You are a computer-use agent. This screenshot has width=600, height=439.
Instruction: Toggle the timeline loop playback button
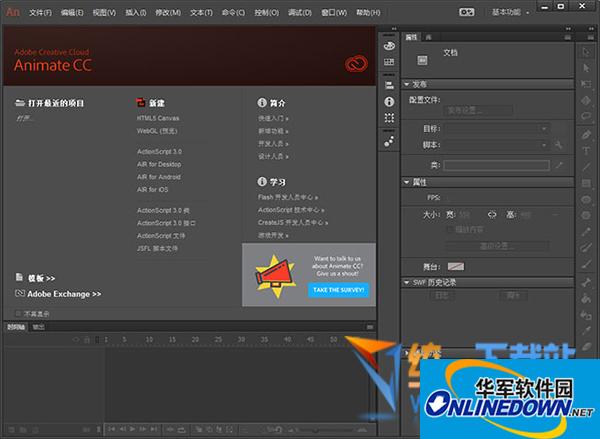pyautogui.click(x=181, y=429)
